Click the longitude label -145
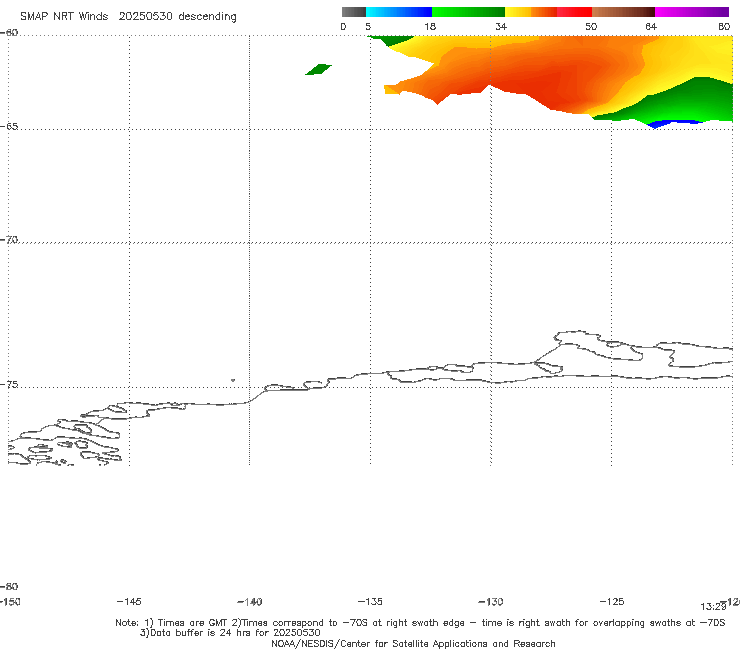740x650 pixels. (129, 602)
